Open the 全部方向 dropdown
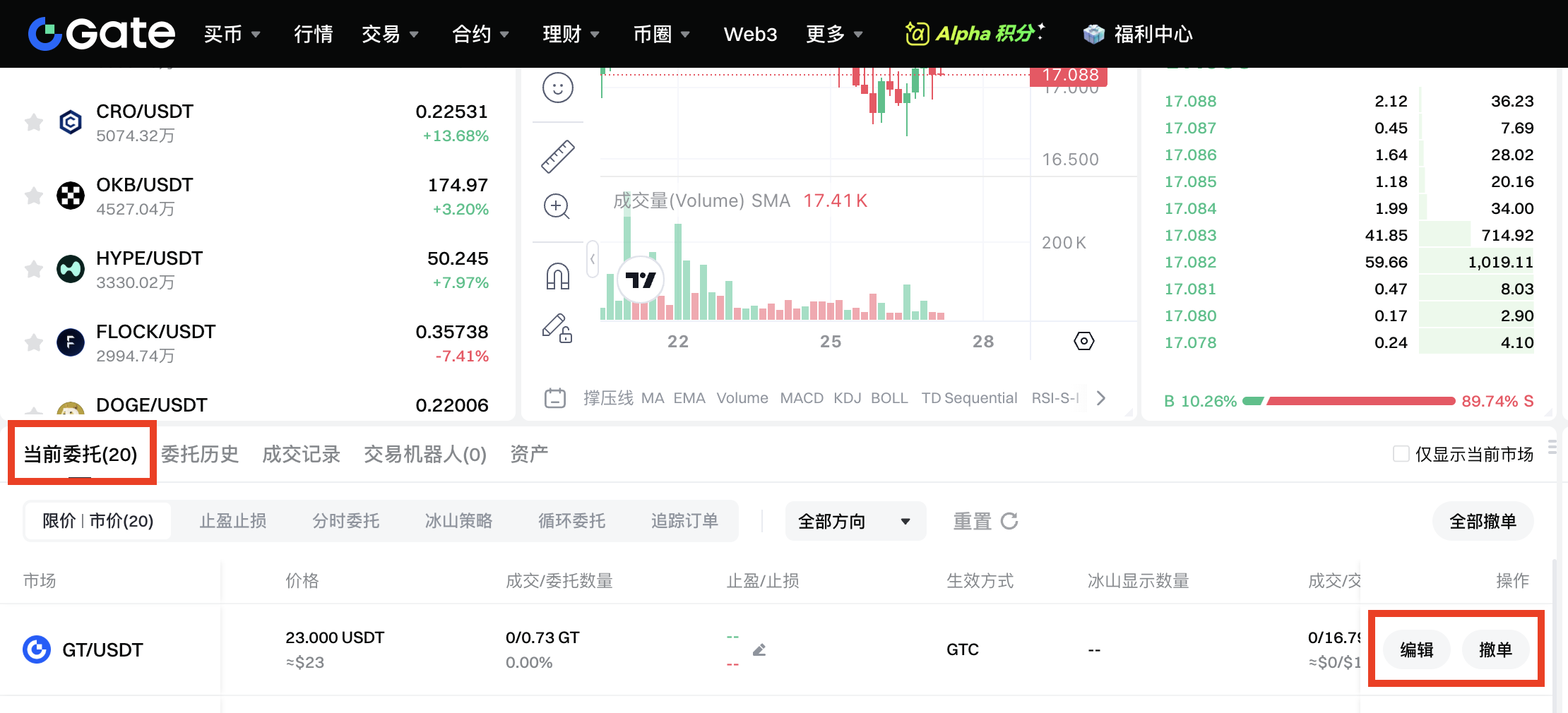 [855, 522]
